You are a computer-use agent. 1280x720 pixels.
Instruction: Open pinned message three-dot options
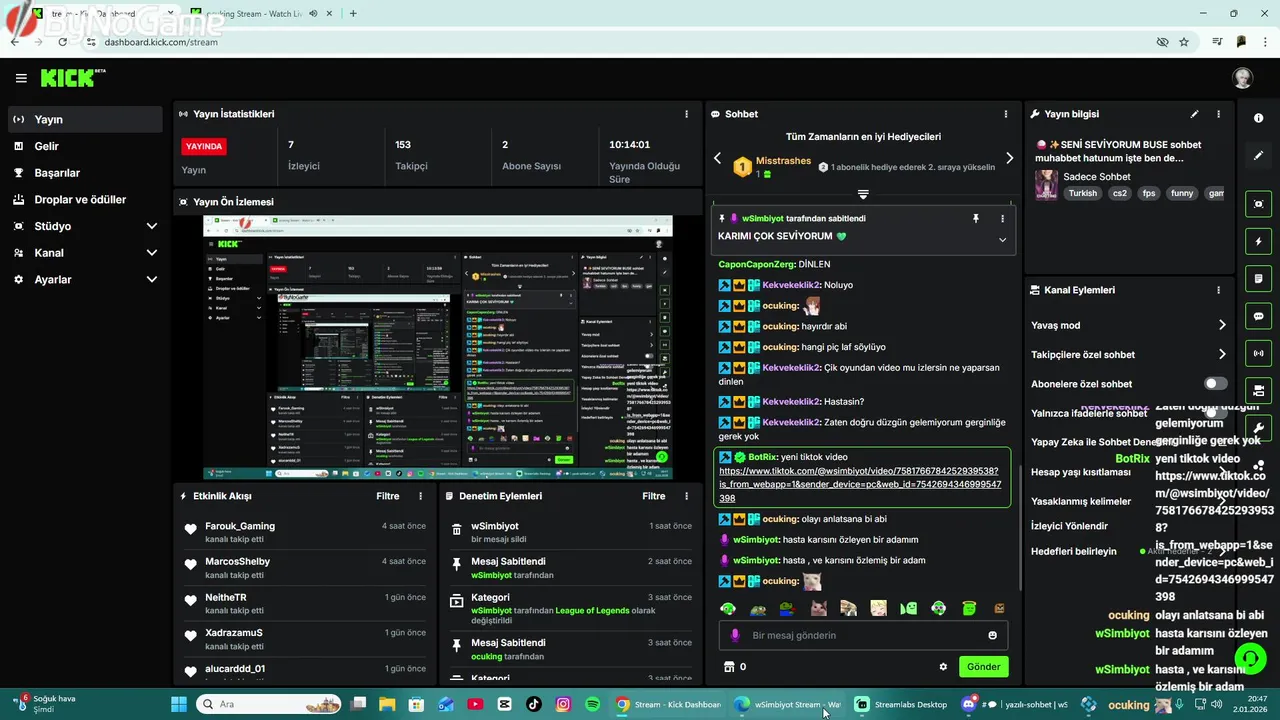[x=1002, y=218]
